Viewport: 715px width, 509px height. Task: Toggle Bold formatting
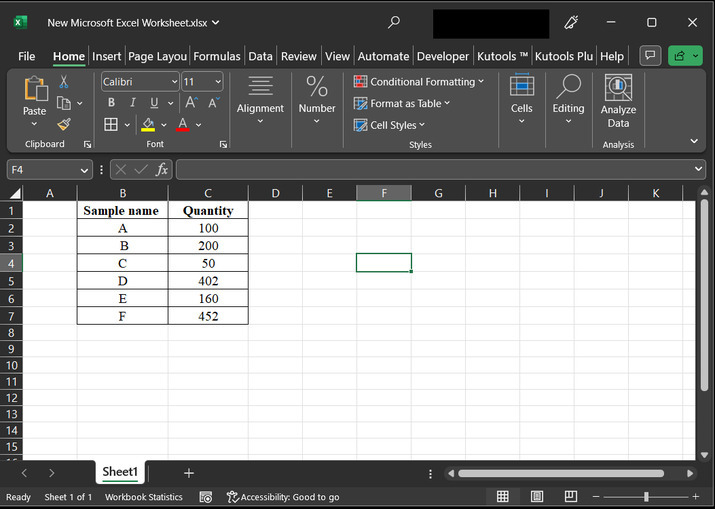(111, 103)
